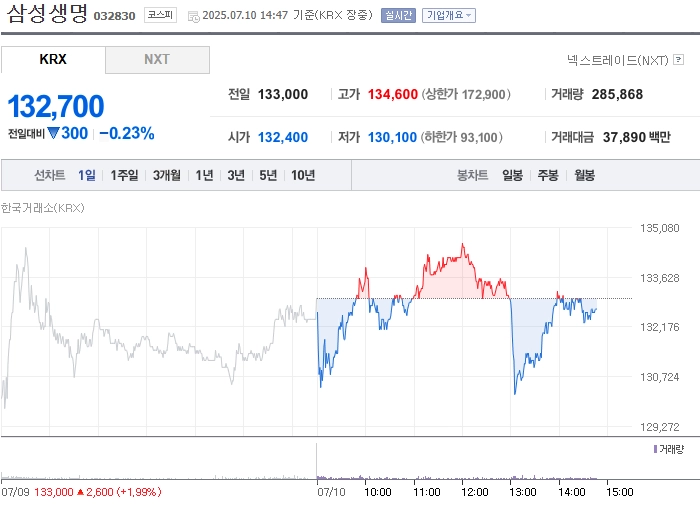Click the 코스피 market badge

pyautogui.click(x=160, y=15)
